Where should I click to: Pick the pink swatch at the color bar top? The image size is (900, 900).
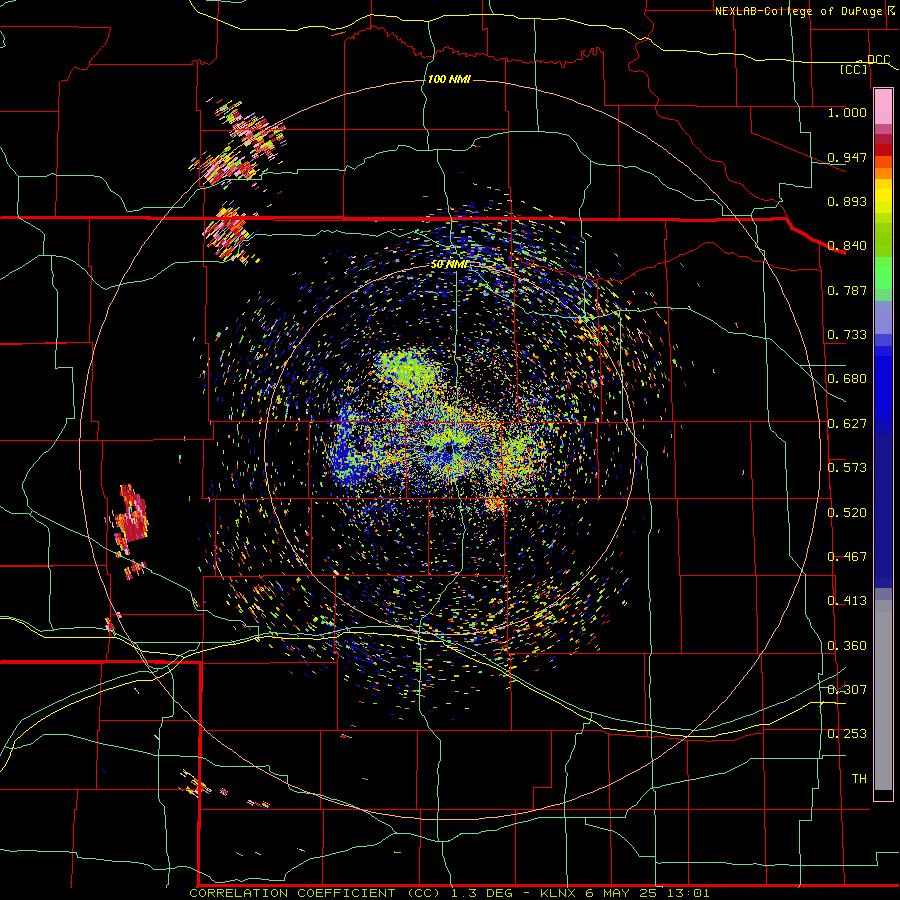tap(883, 106)
